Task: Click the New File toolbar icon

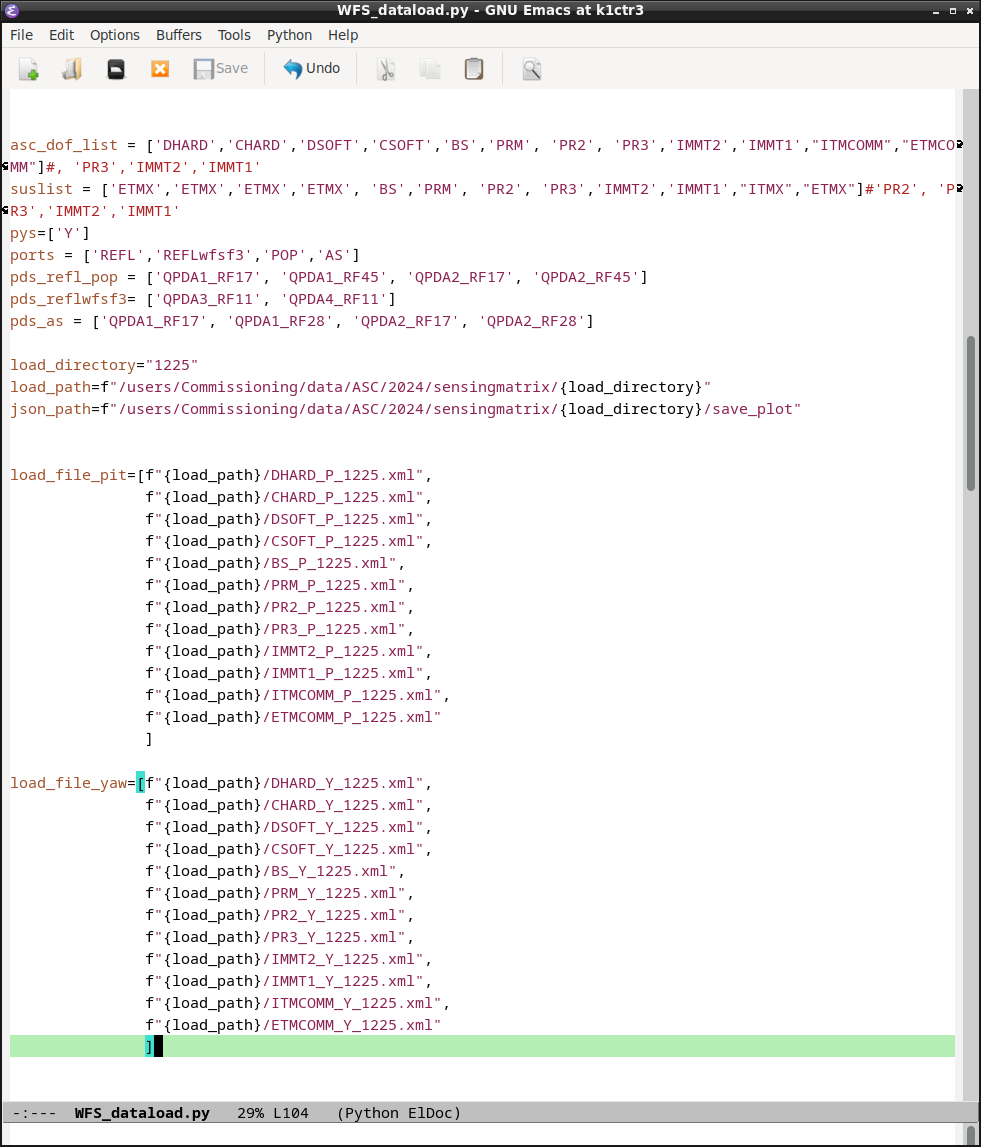Action: [29, 69]
